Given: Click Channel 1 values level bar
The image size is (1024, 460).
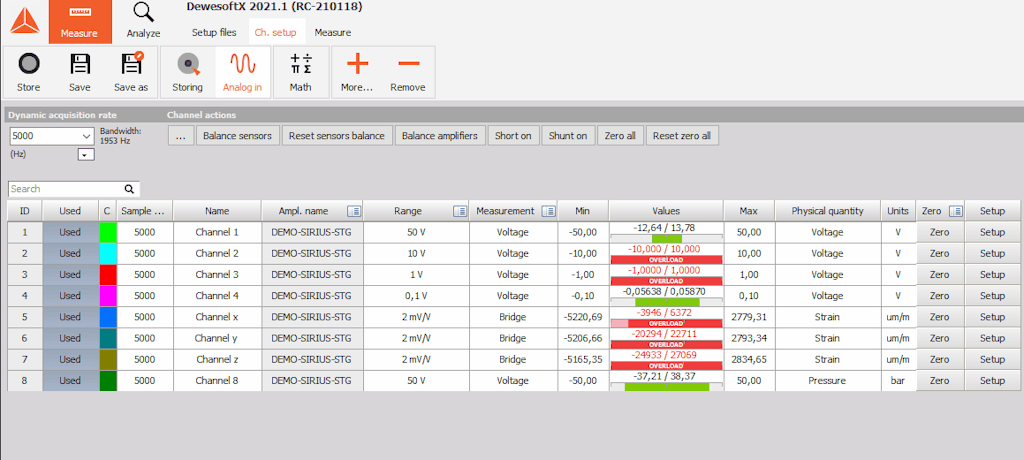Looking at the screenshot, I should [666, 238].
